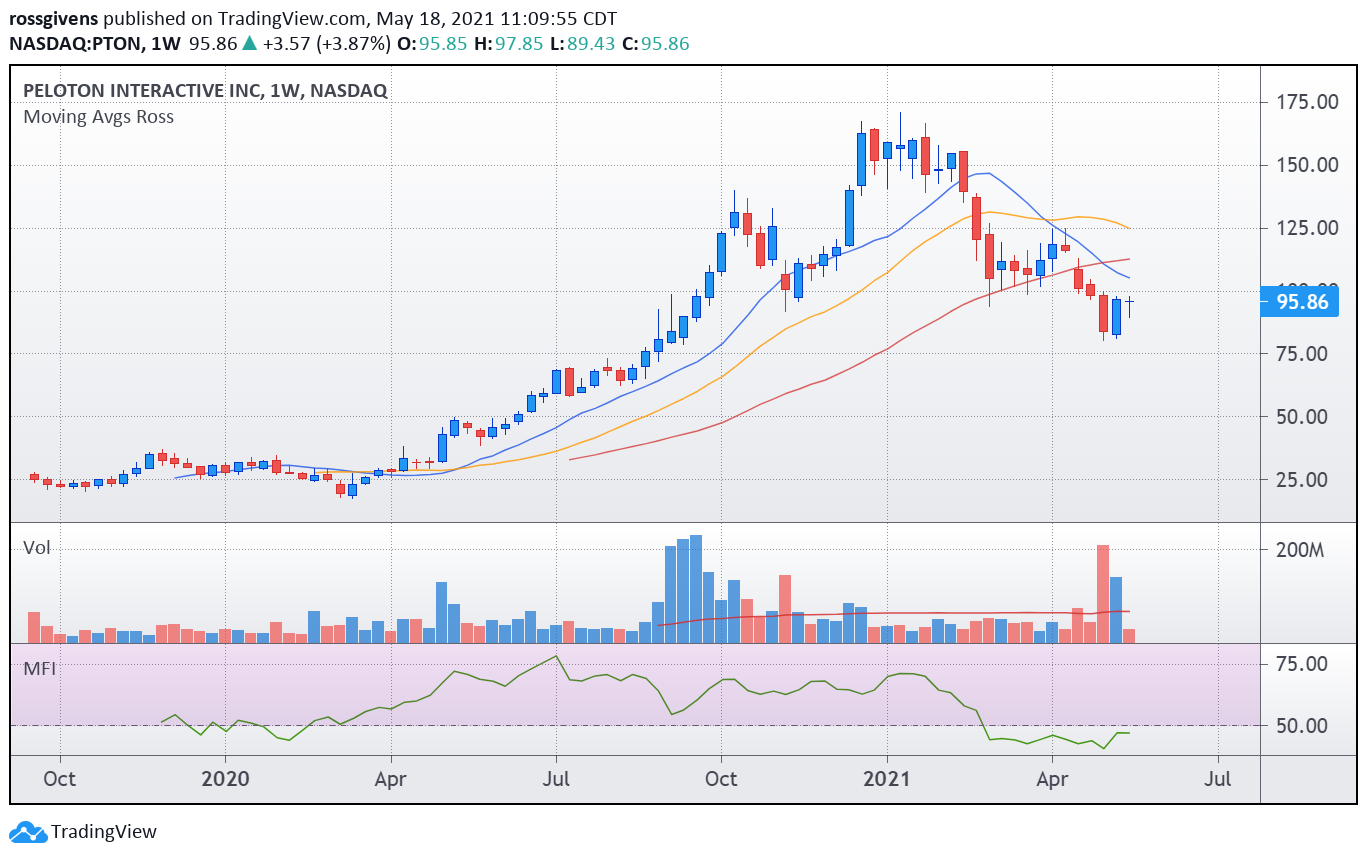Select the rossgivens author name
This screenshot has height=859, width=1367.
(55, 19)
